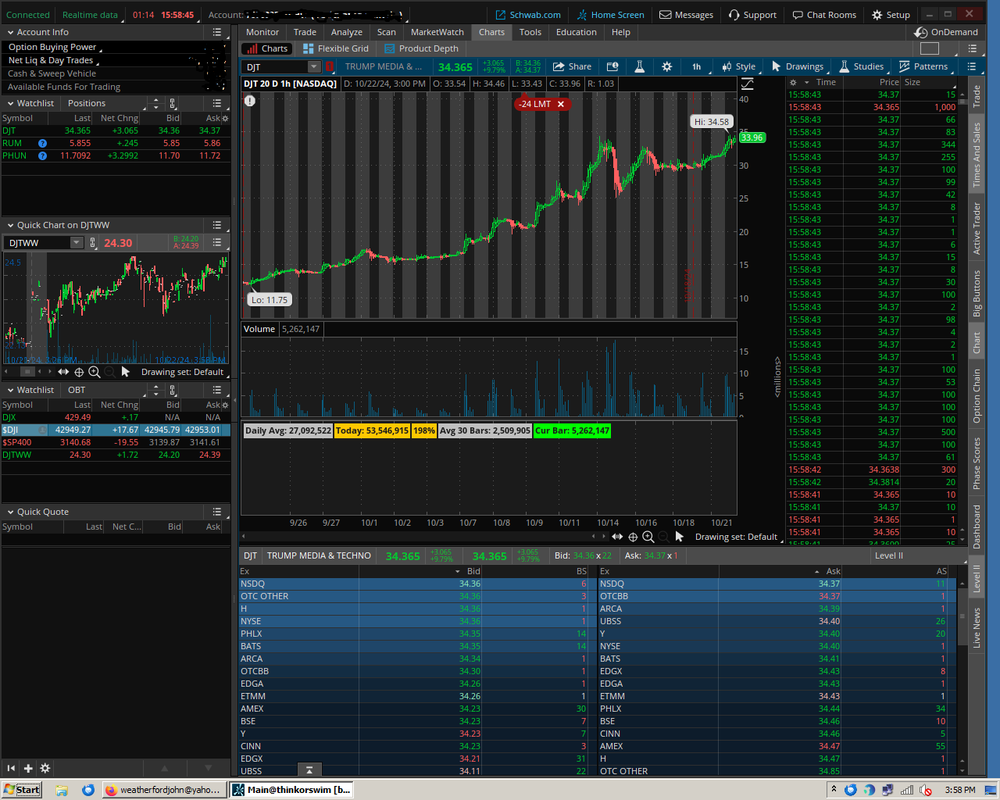Viewport: 1000px width, 800px height.
Task: Click the system tray volume icon
Action: 926,790
